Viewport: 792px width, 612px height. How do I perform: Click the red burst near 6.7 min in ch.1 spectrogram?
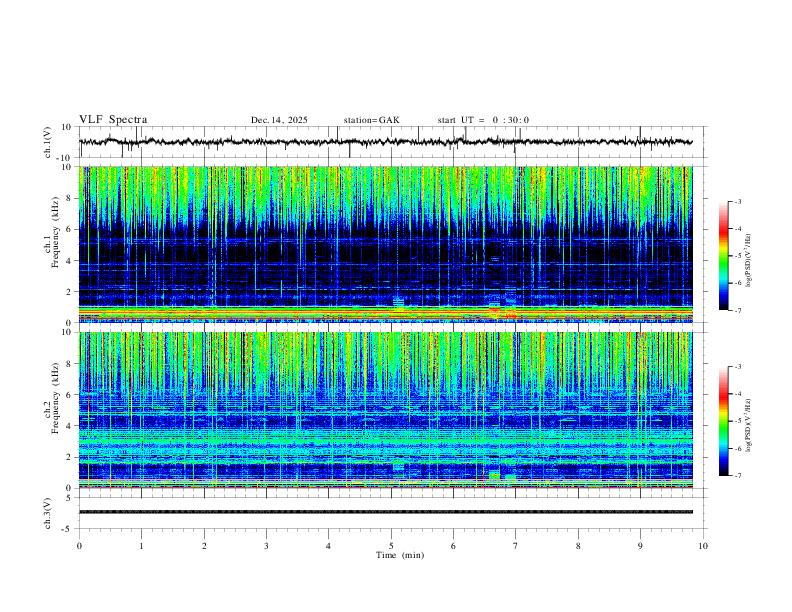pos(494,310)
